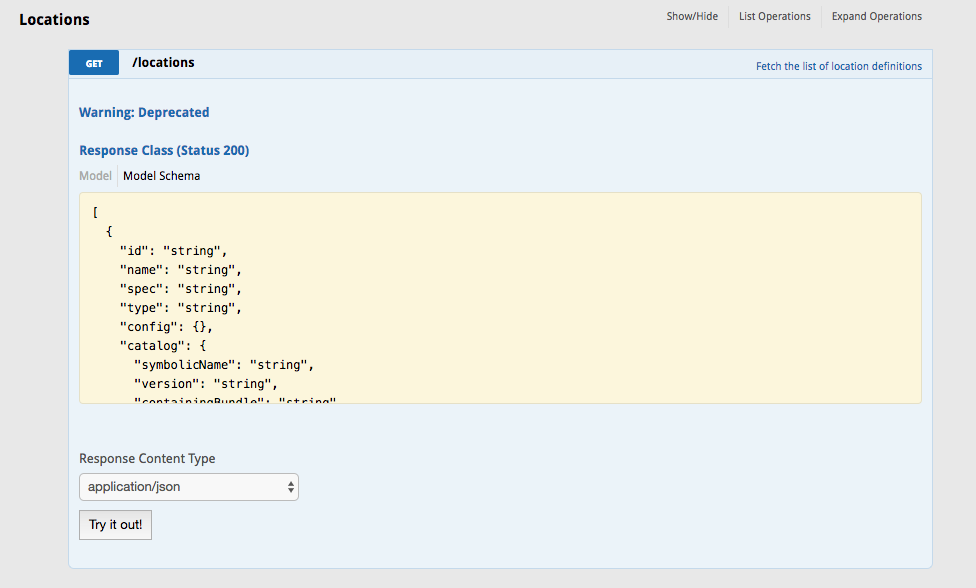976x588 pixels.
Task: Click List Operations link
Action: 774,16
